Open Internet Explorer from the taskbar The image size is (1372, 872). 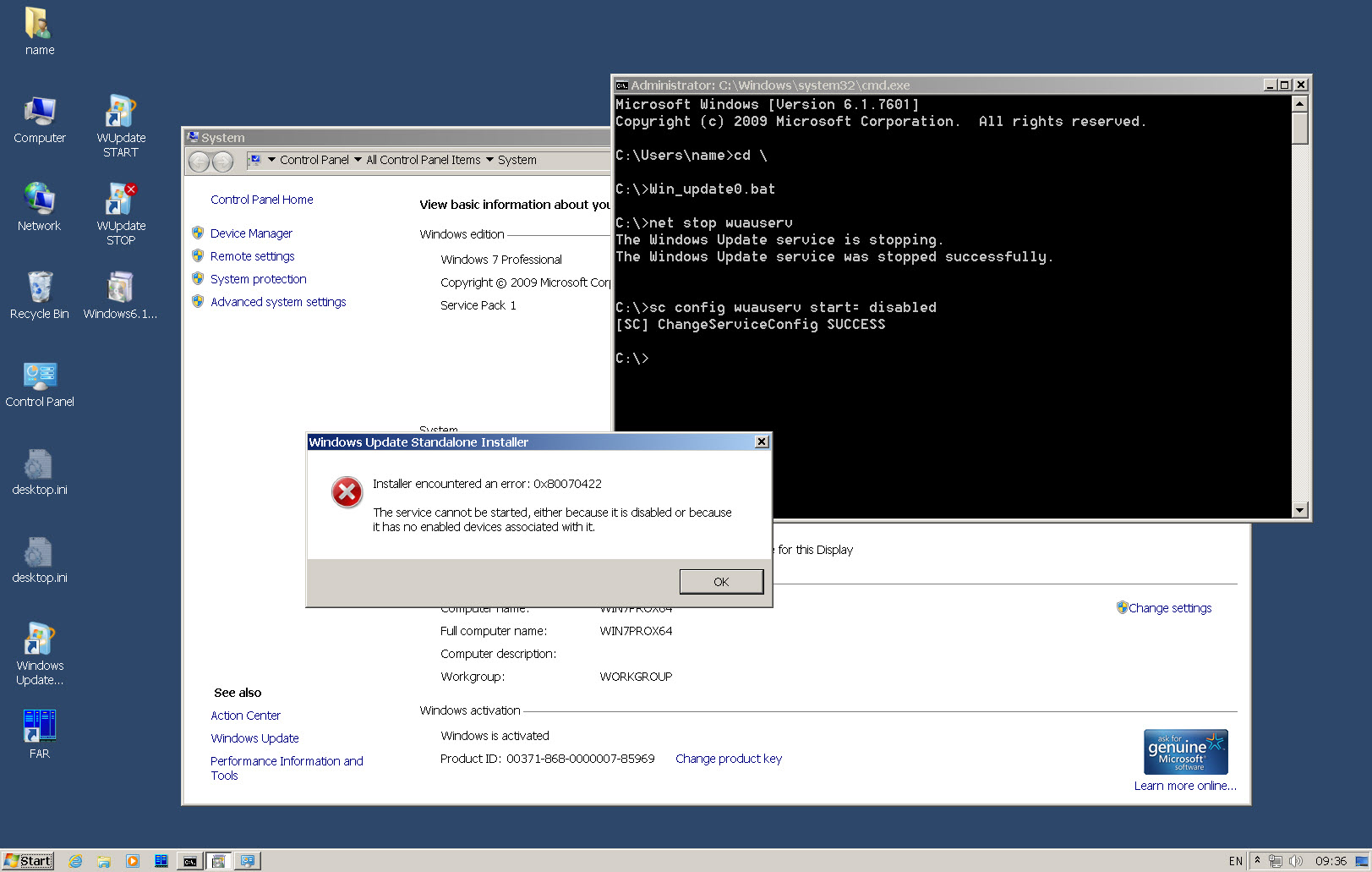point(75,861)
